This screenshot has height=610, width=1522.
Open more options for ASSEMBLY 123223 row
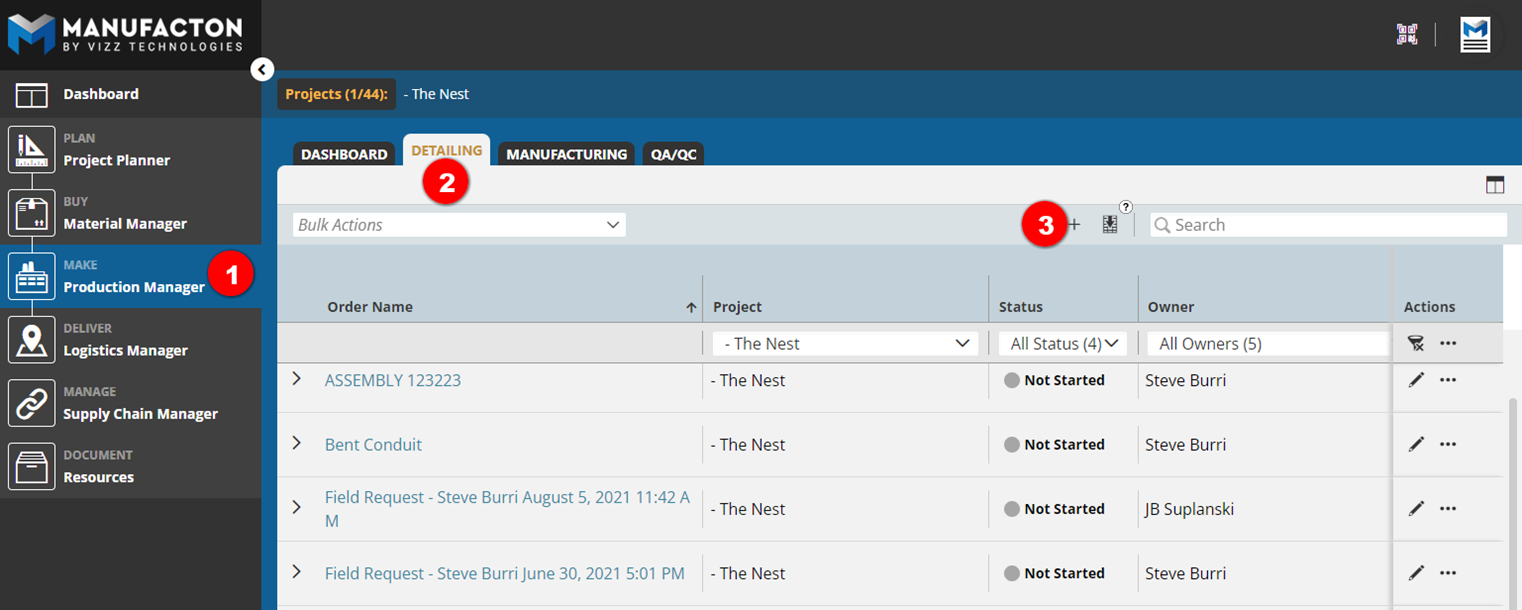tap(1447, 380)
